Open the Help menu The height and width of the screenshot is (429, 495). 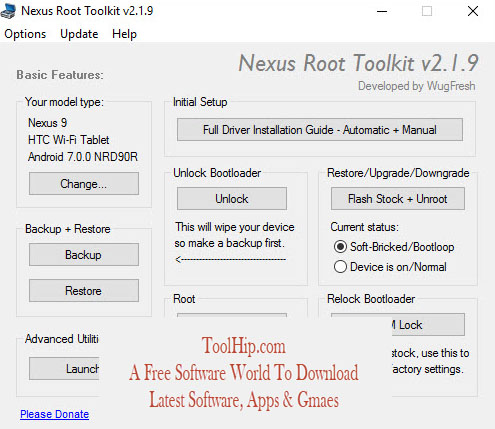click(x=124, y=34)
